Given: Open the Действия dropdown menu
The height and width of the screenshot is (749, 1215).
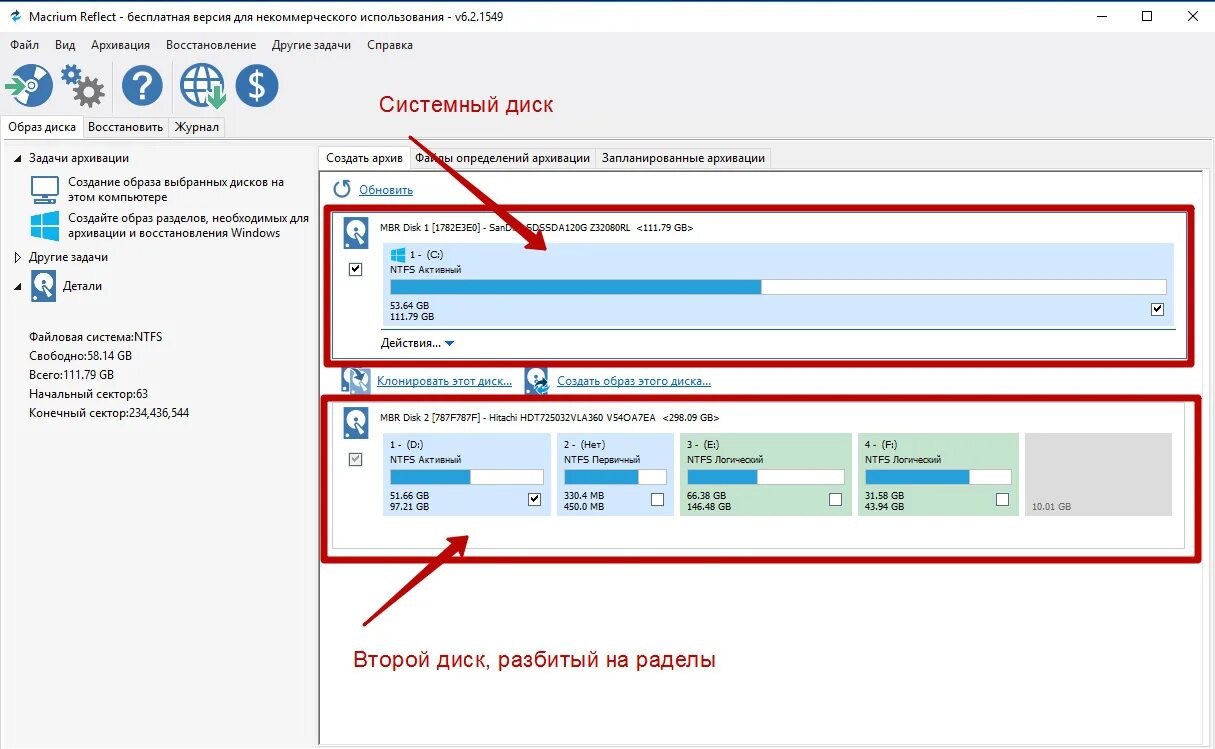Looking at the screenshot, I should (x=418, y=343).
